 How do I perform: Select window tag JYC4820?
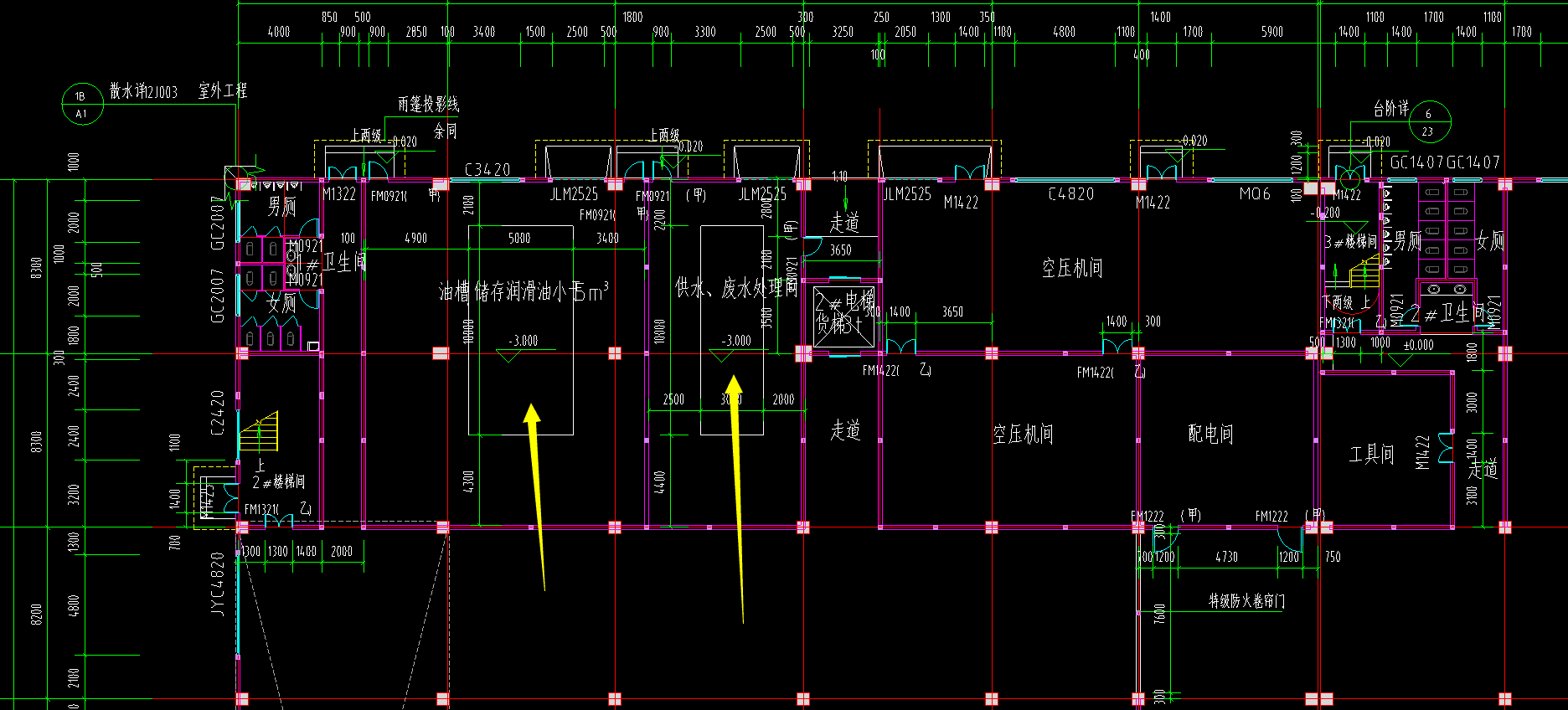tap(218, 584)
